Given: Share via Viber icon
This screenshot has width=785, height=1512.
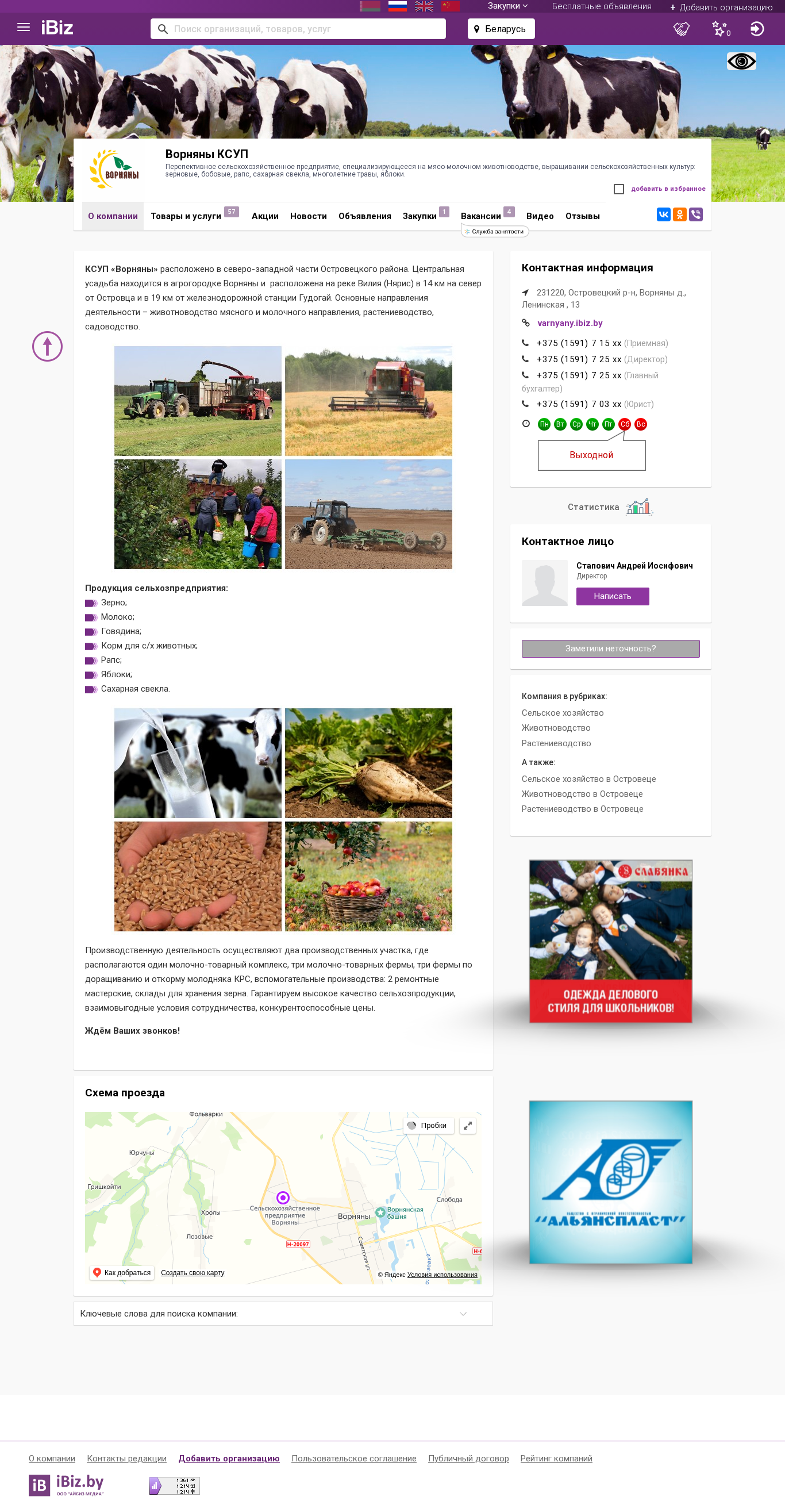Looking at the screenshot, I should [x=696, y=215].
